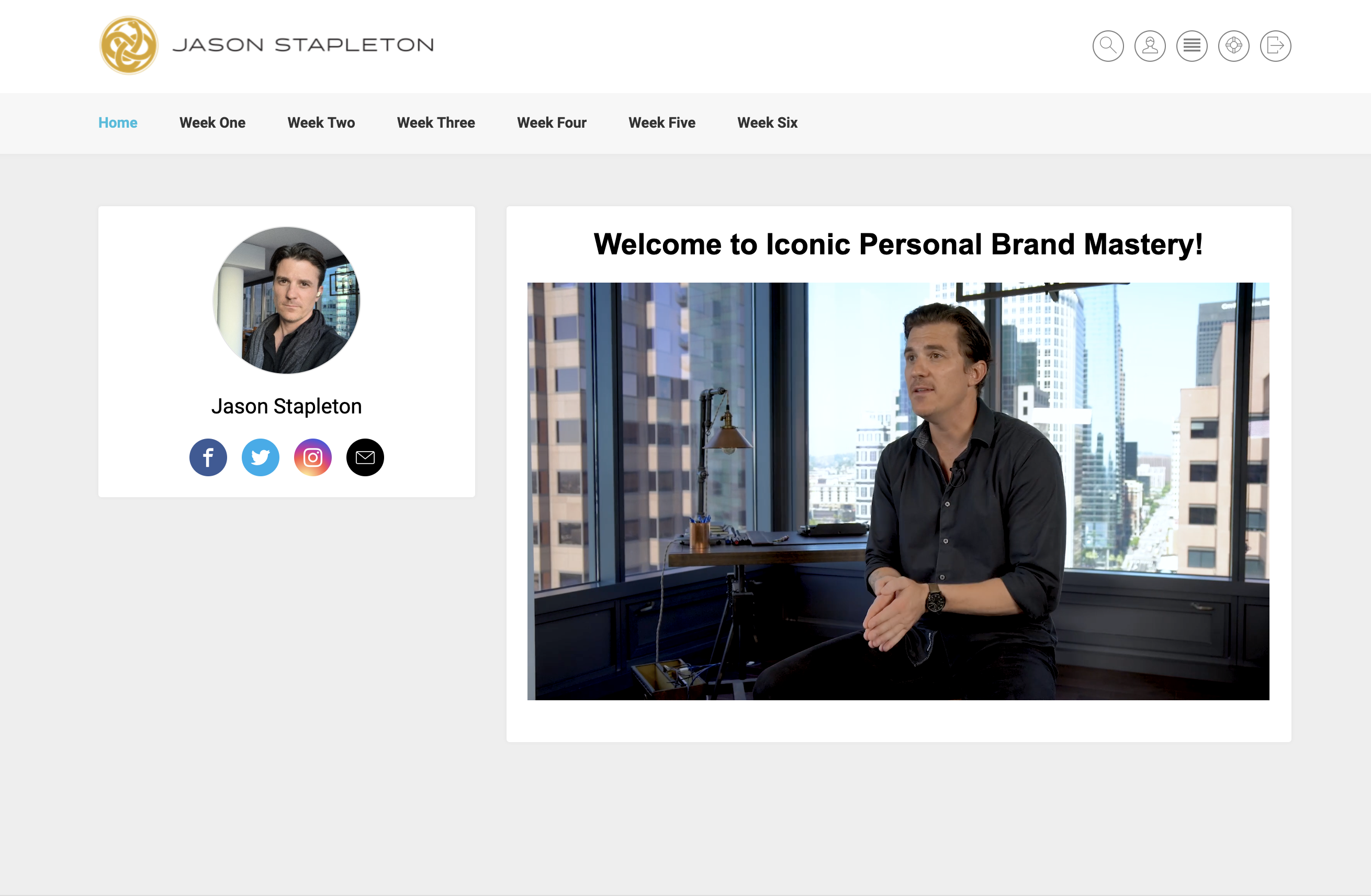Click the circular profile photo
Viewport: 1371px width, 896px height.
coord(286,300)
